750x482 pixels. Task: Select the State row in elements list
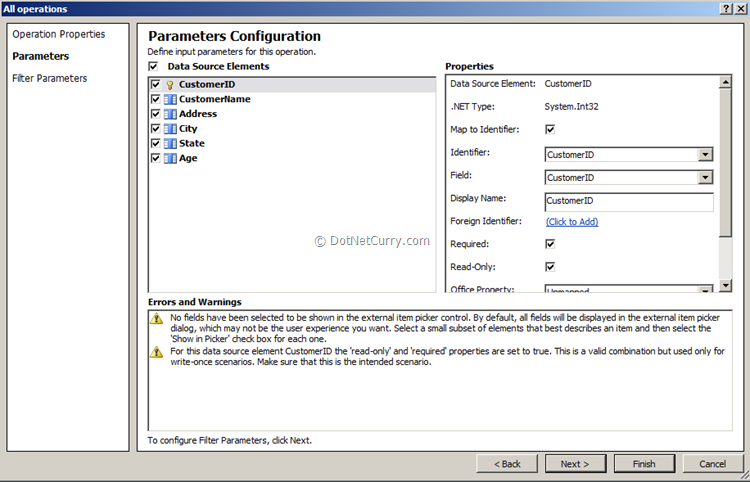coord(292,143)
